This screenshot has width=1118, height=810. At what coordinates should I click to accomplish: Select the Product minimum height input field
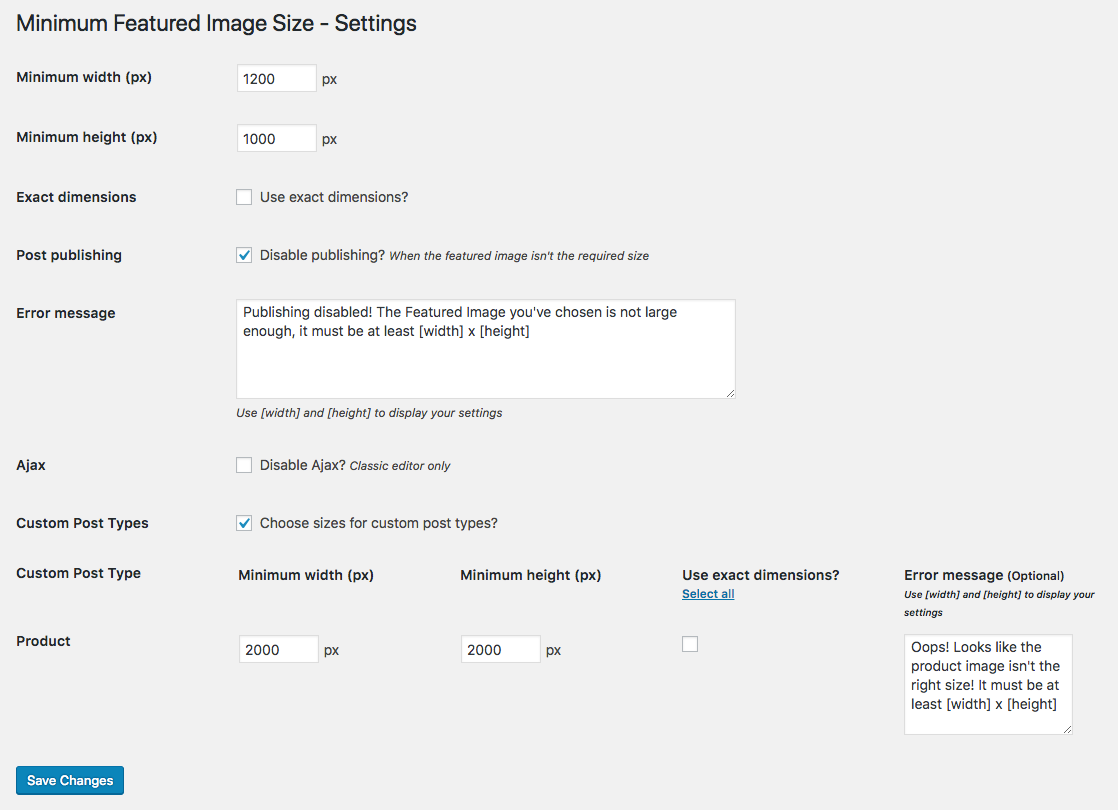pyautogui.click(x=501, y=650)
